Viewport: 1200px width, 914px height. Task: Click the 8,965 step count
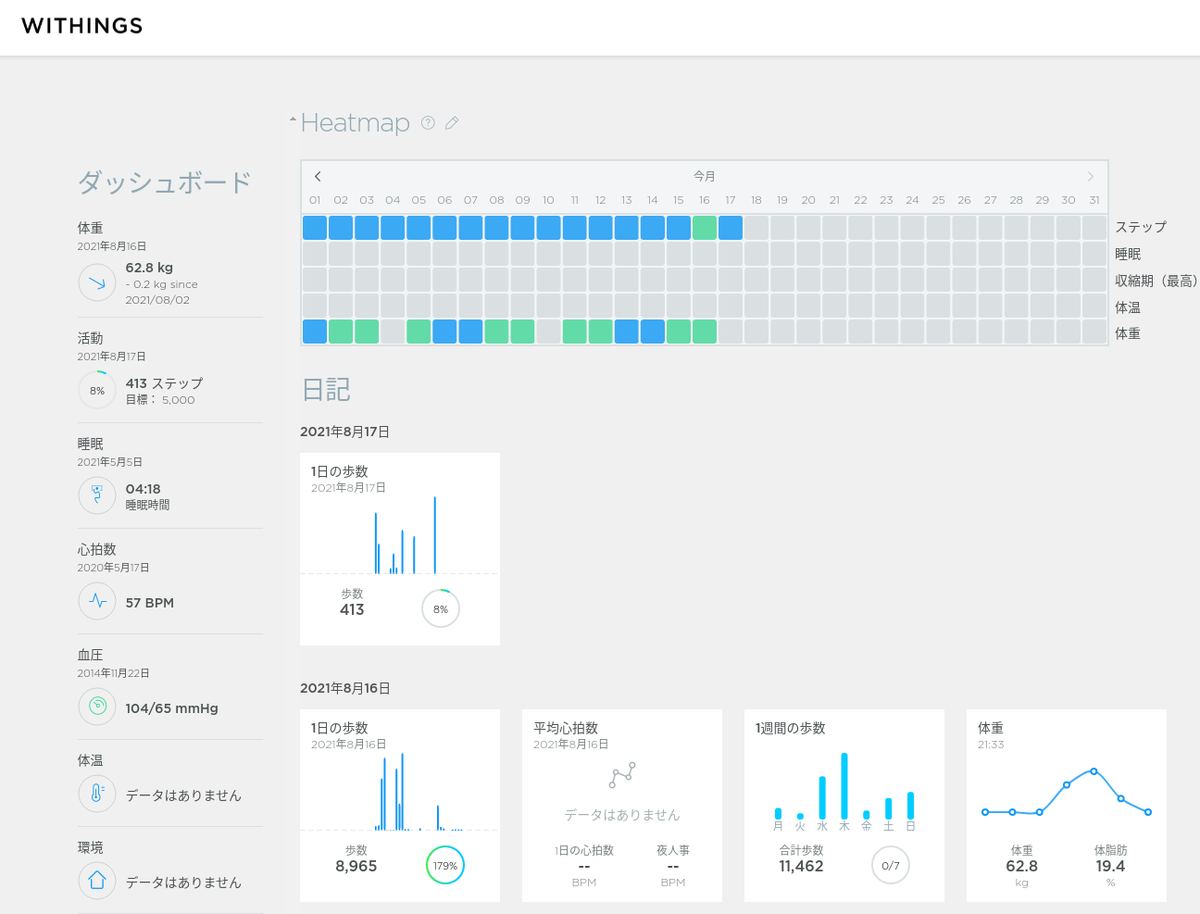pos(356,866)
